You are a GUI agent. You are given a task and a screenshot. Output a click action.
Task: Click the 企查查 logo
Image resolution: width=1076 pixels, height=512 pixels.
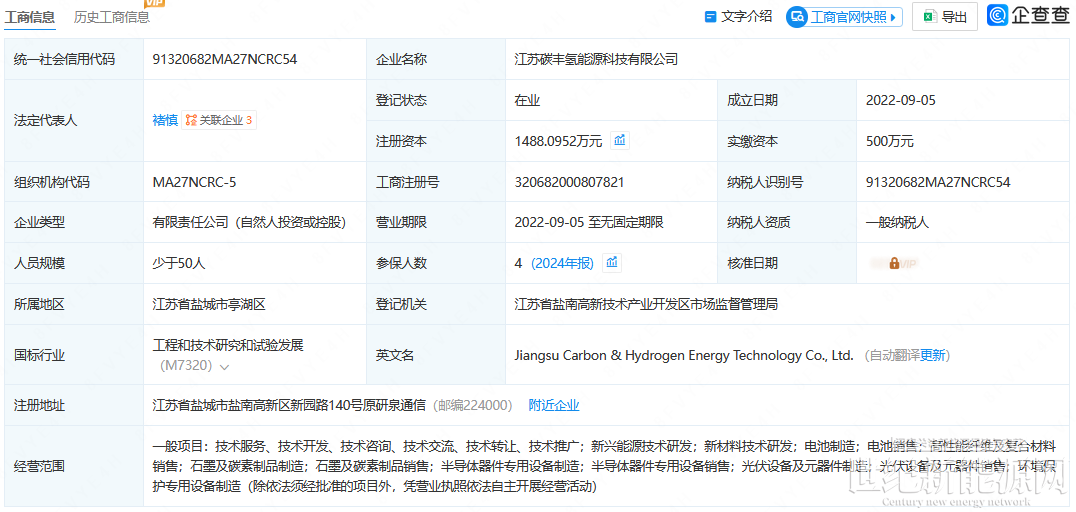[1027, 16]
